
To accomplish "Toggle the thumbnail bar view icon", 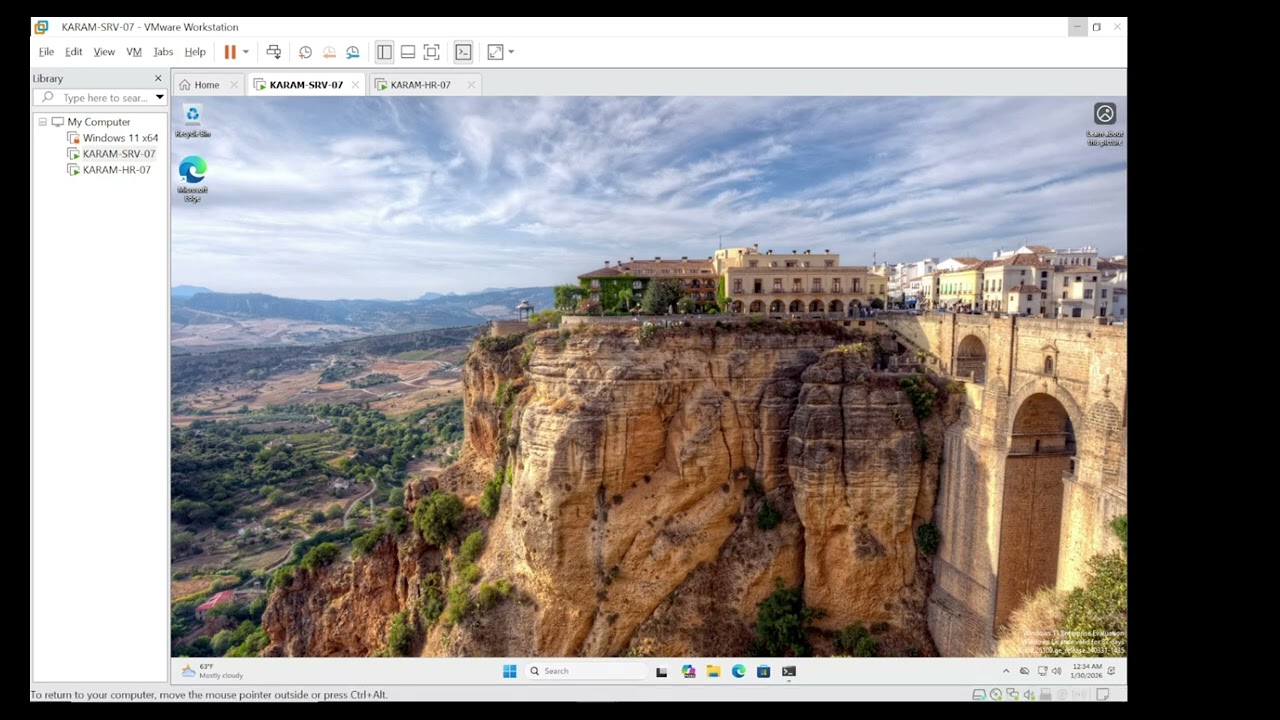I will point(408,52).
